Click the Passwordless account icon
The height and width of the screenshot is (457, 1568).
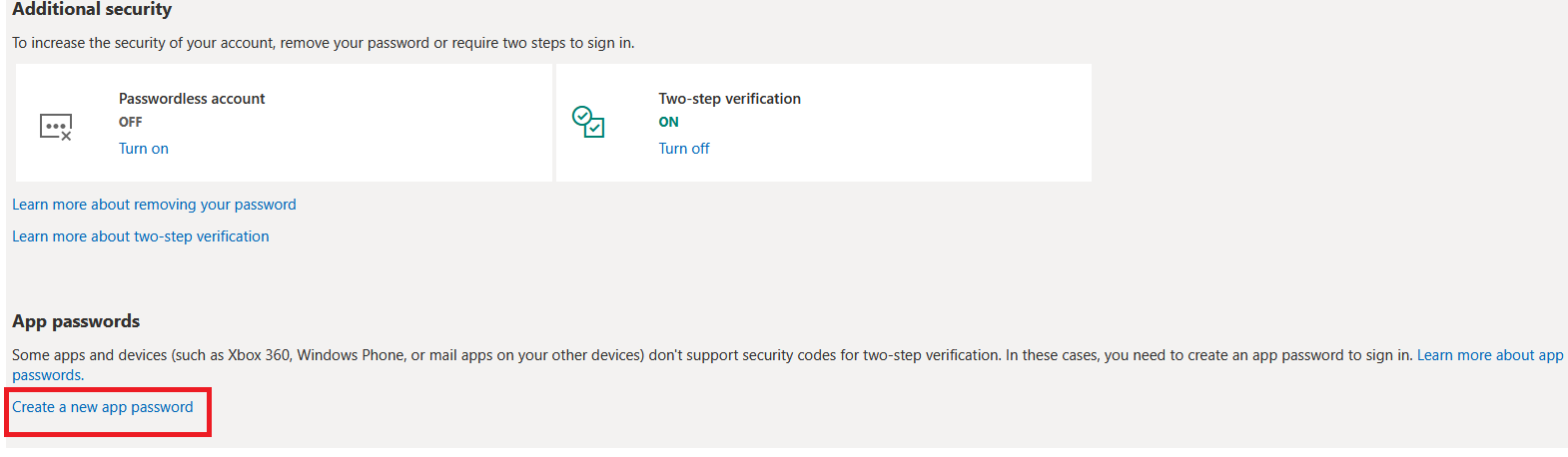point(56,127)
